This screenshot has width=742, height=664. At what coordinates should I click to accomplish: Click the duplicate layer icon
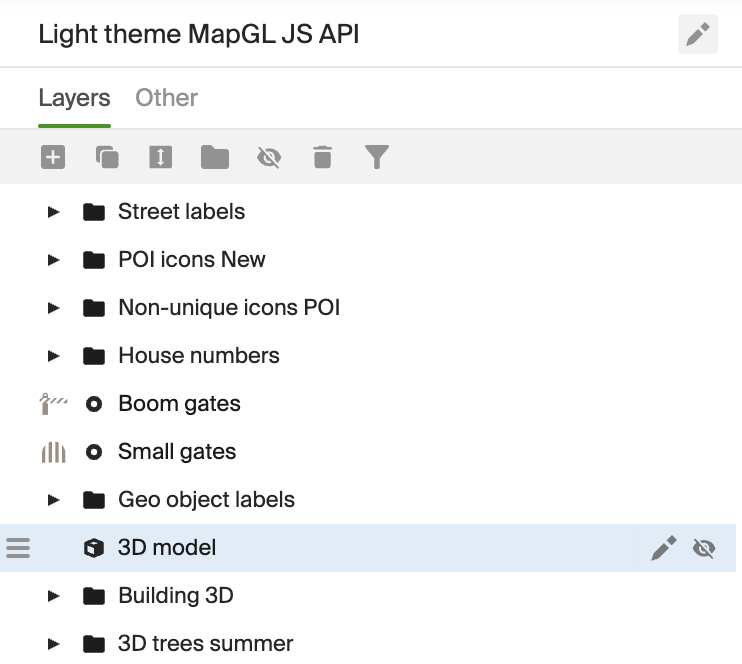pos(107,157)
